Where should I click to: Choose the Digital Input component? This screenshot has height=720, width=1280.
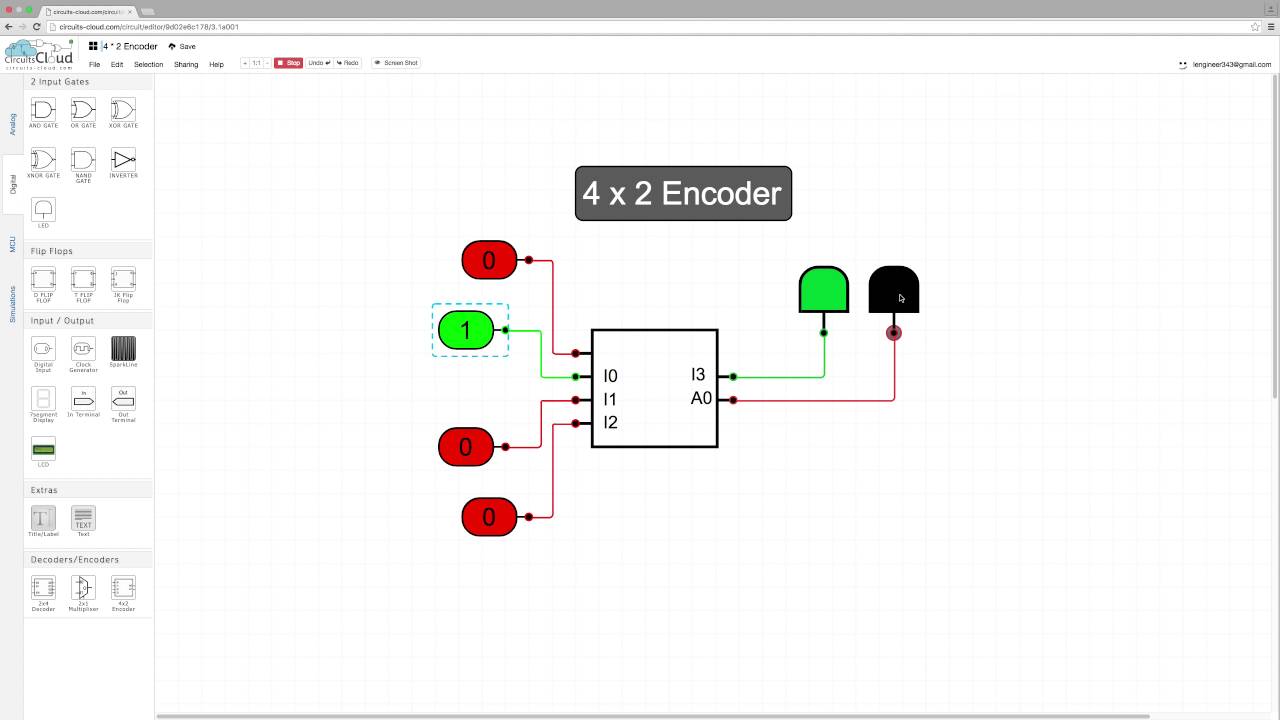point(43,353)
